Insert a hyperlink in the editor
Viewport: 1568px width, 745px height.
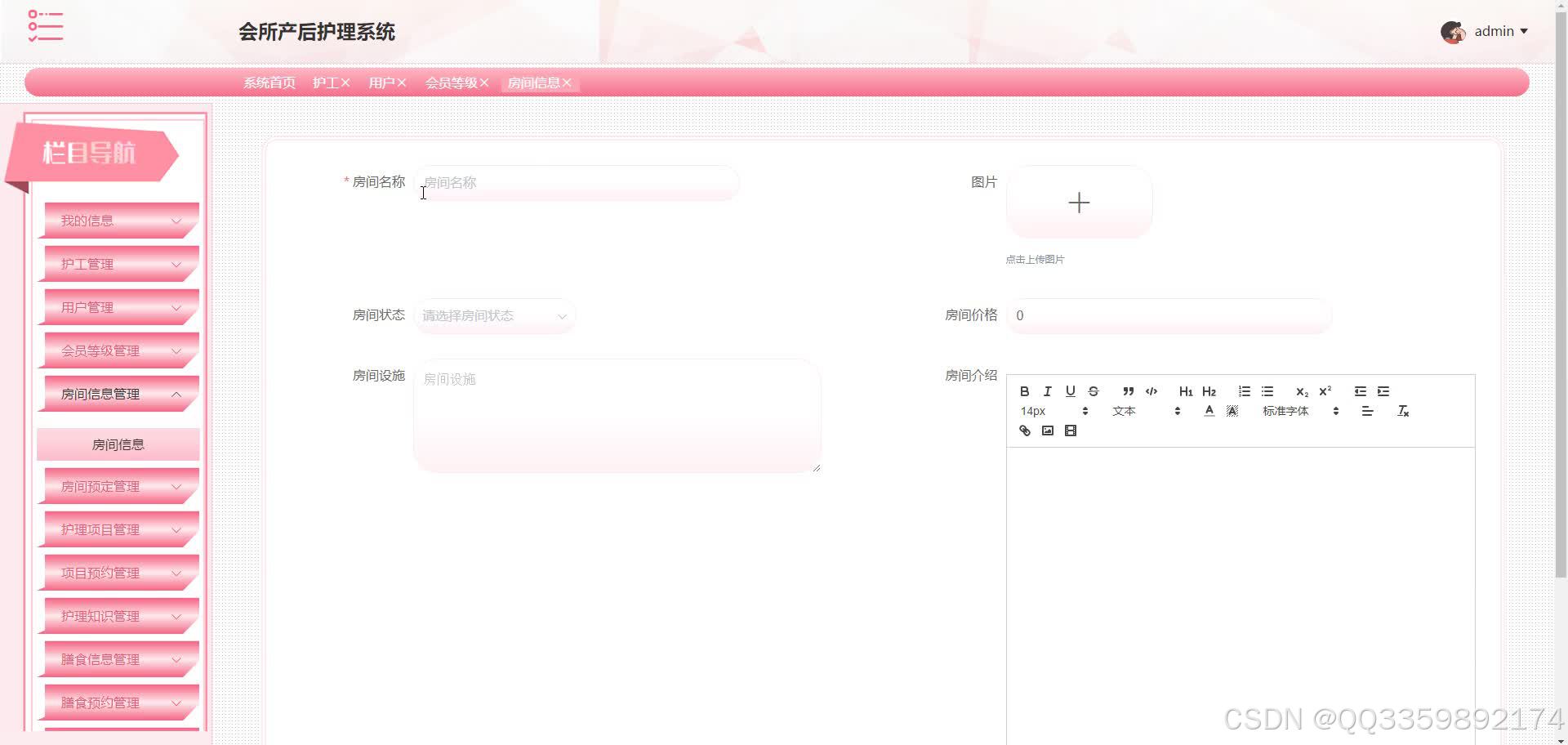(x=1024, y=430)
